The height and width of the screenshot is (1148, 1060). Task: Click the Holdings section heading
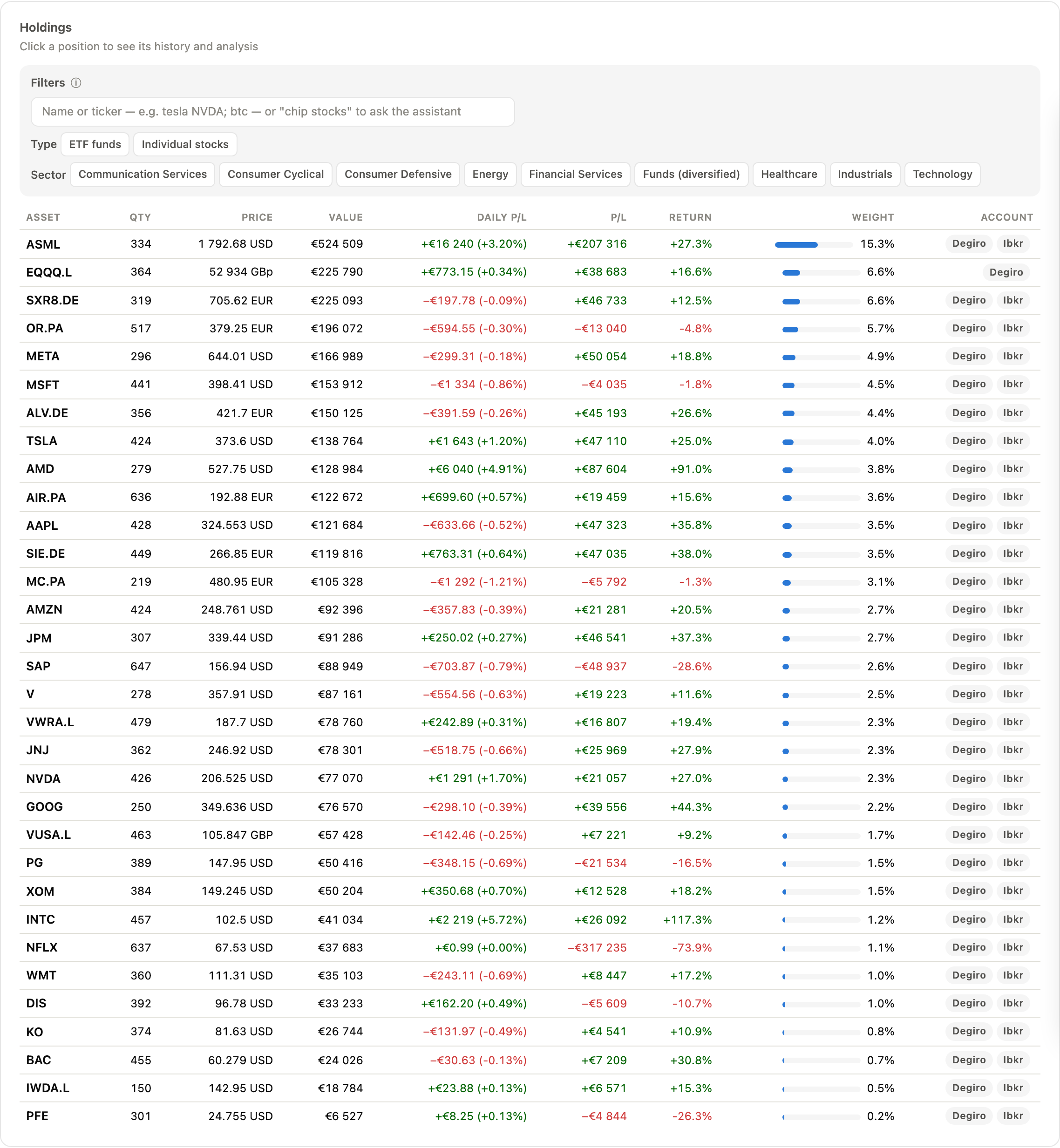46,27
